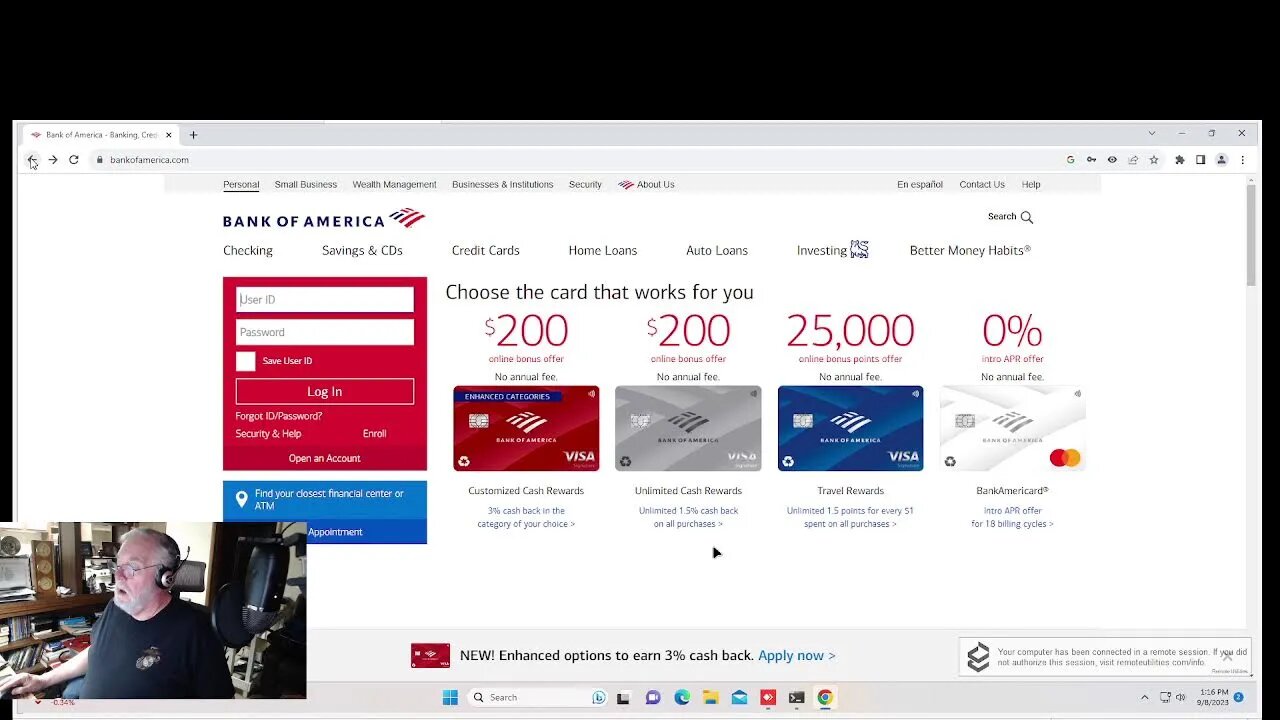Open the Wealth Management tab
This screenshot has height=720, width=1280.
(394, 185)
